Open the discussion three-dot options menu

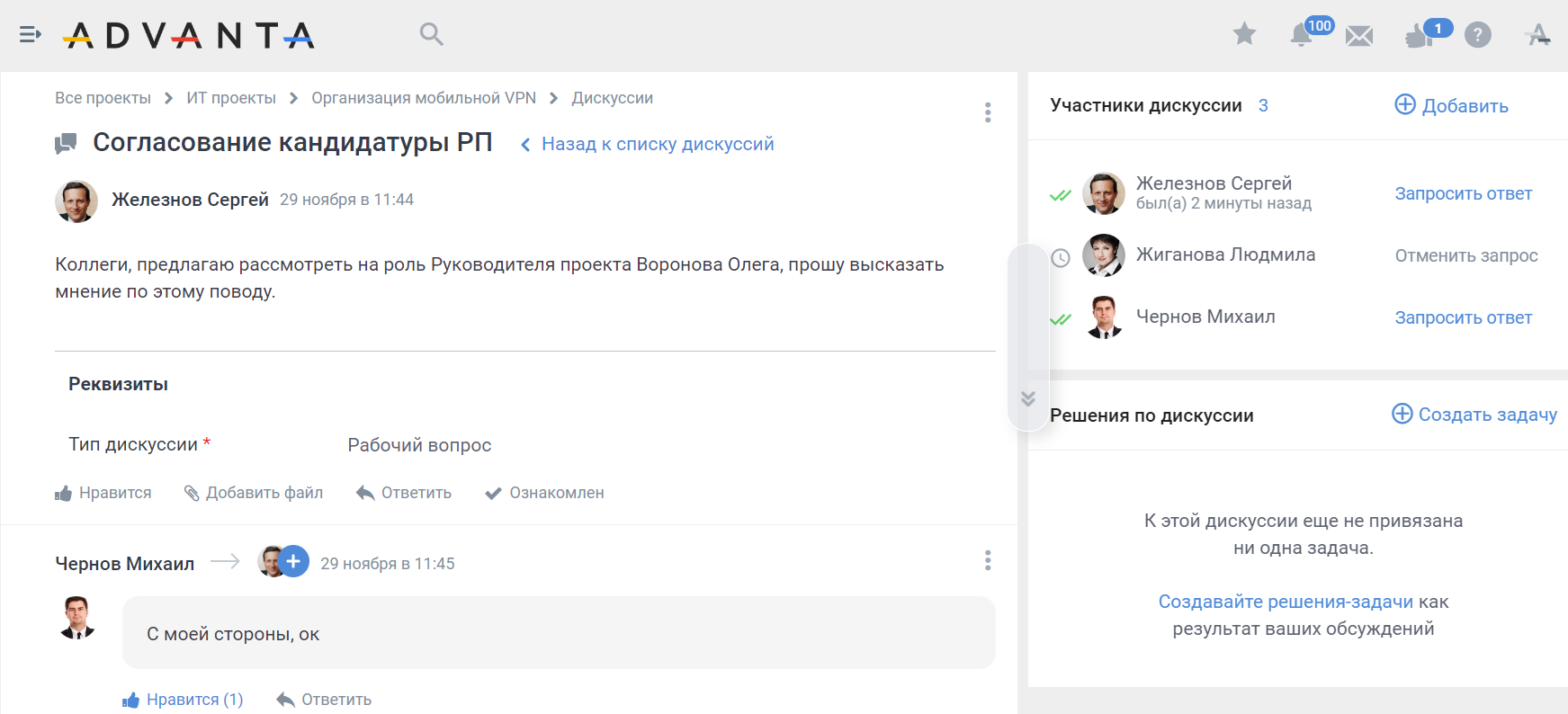pos(988,112)
